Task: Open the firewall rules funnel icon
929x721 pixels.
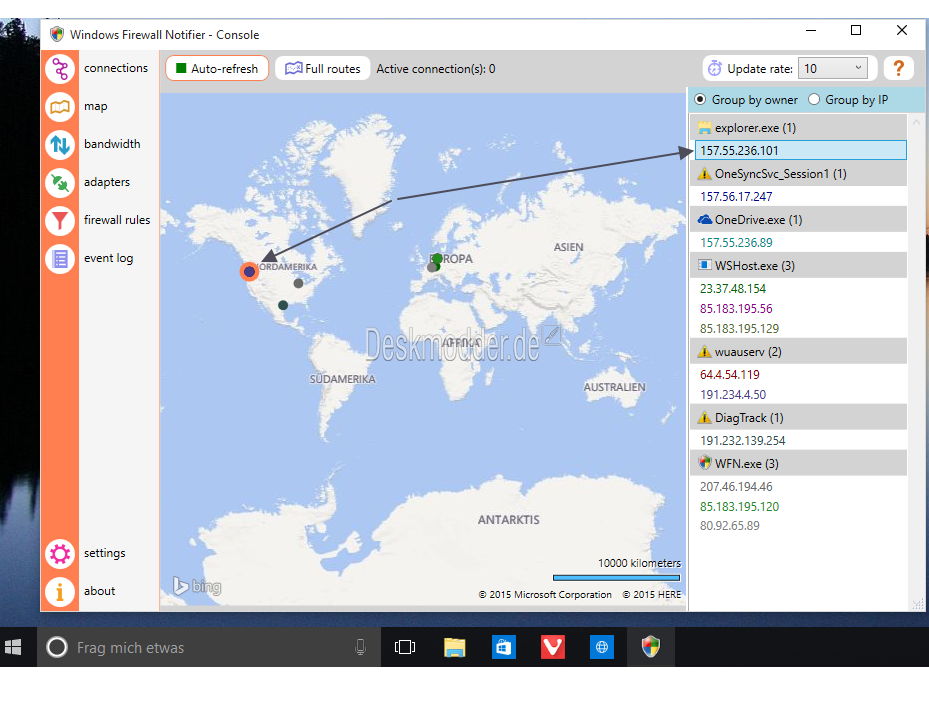Action: [60, 221]
